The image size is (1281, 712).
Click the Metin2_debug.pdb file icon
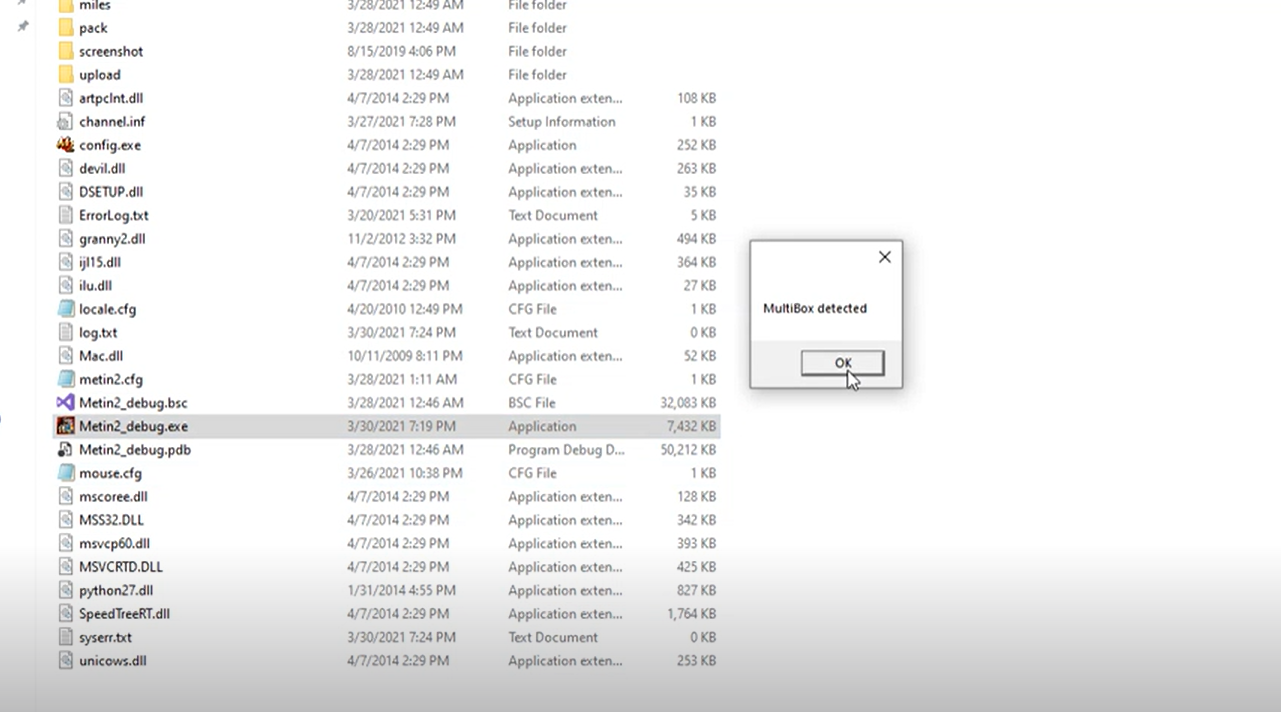point(66,450)
